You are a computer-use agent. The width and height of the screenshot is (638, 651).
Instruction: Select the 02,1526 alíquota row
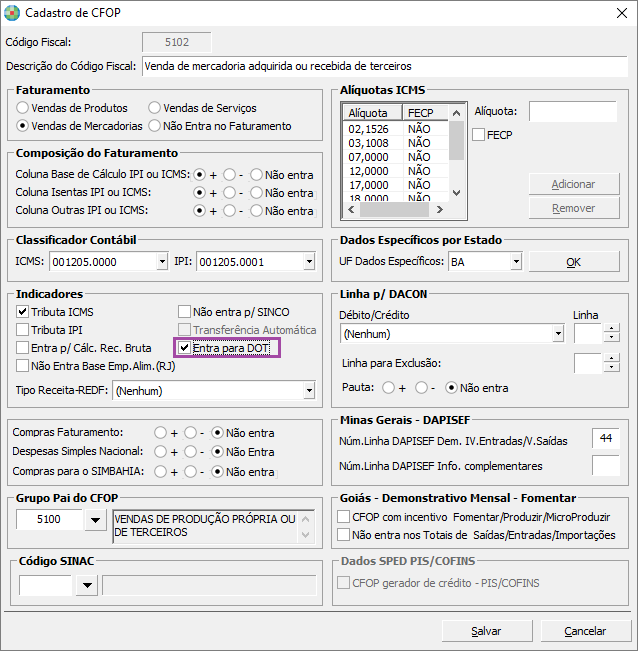396,129
